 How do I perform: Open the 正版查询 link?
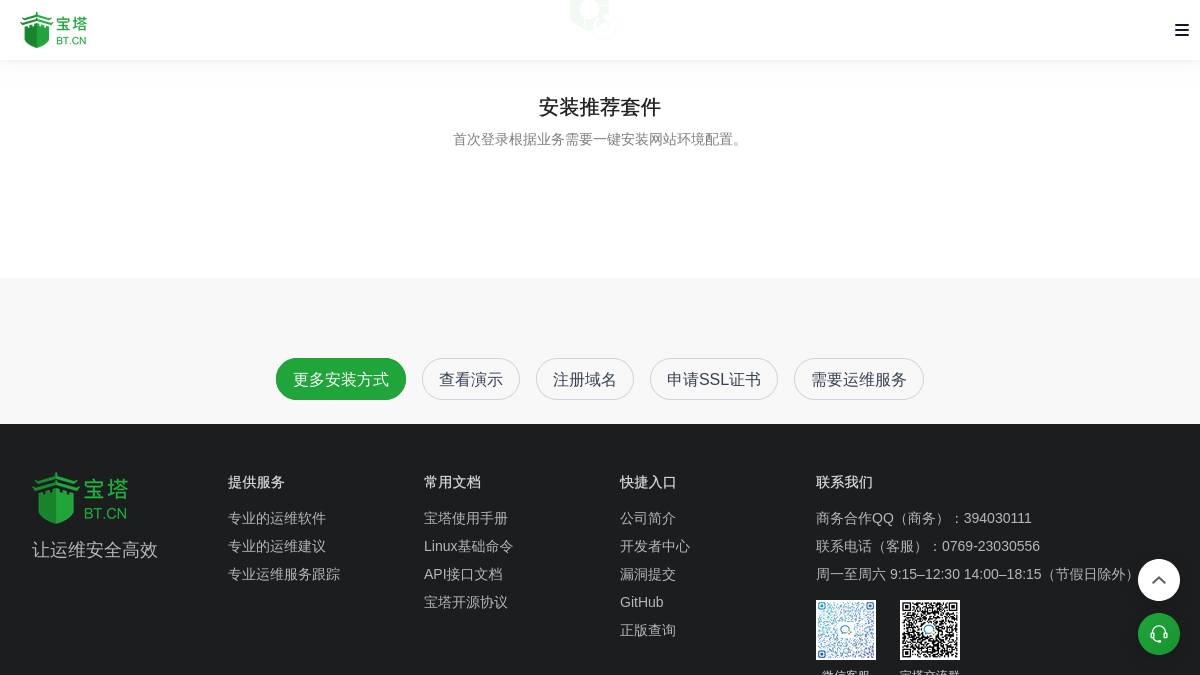648,630
